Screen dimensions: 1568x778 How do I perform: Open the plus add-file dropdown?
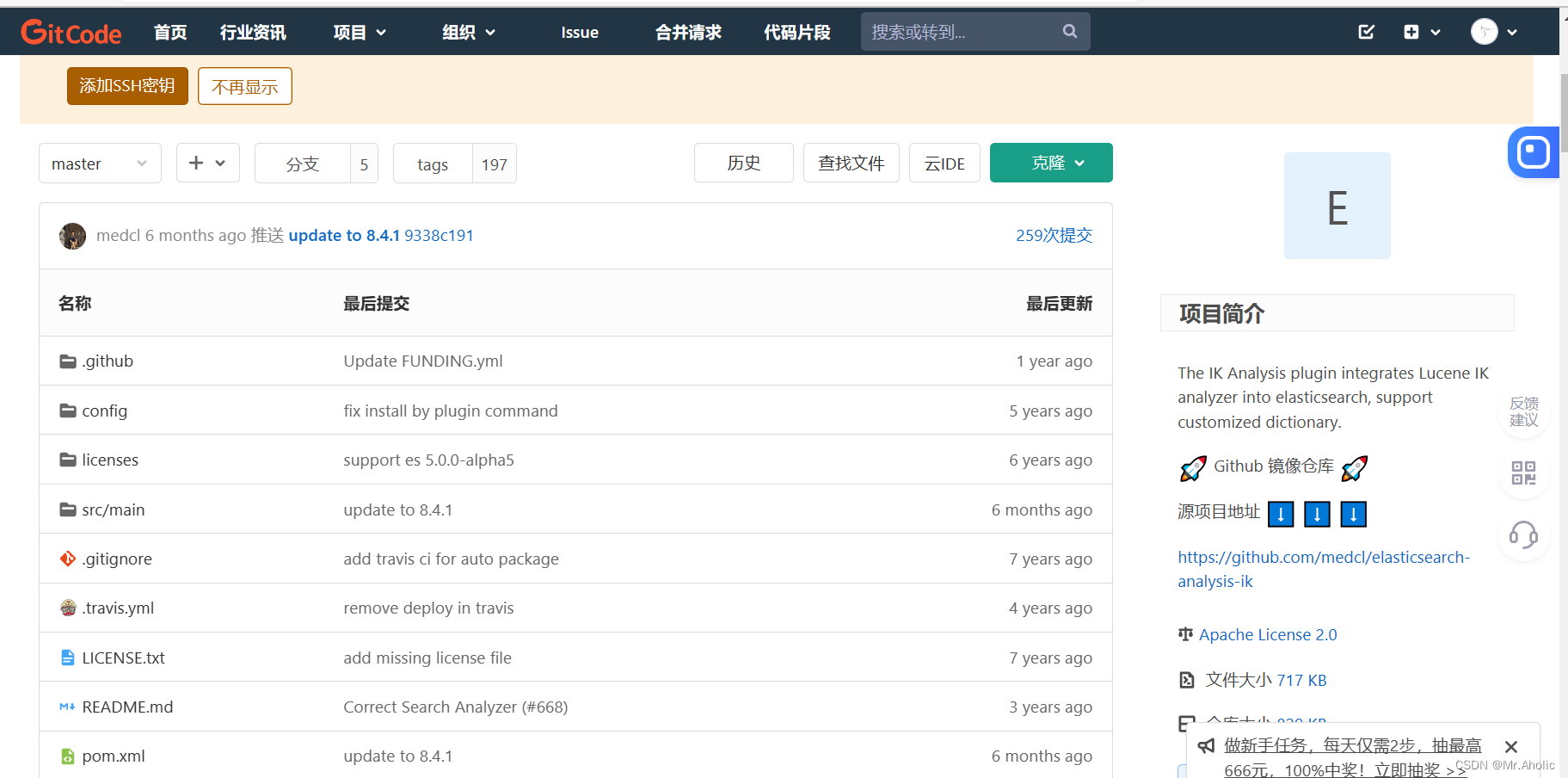tap(208, 163)
